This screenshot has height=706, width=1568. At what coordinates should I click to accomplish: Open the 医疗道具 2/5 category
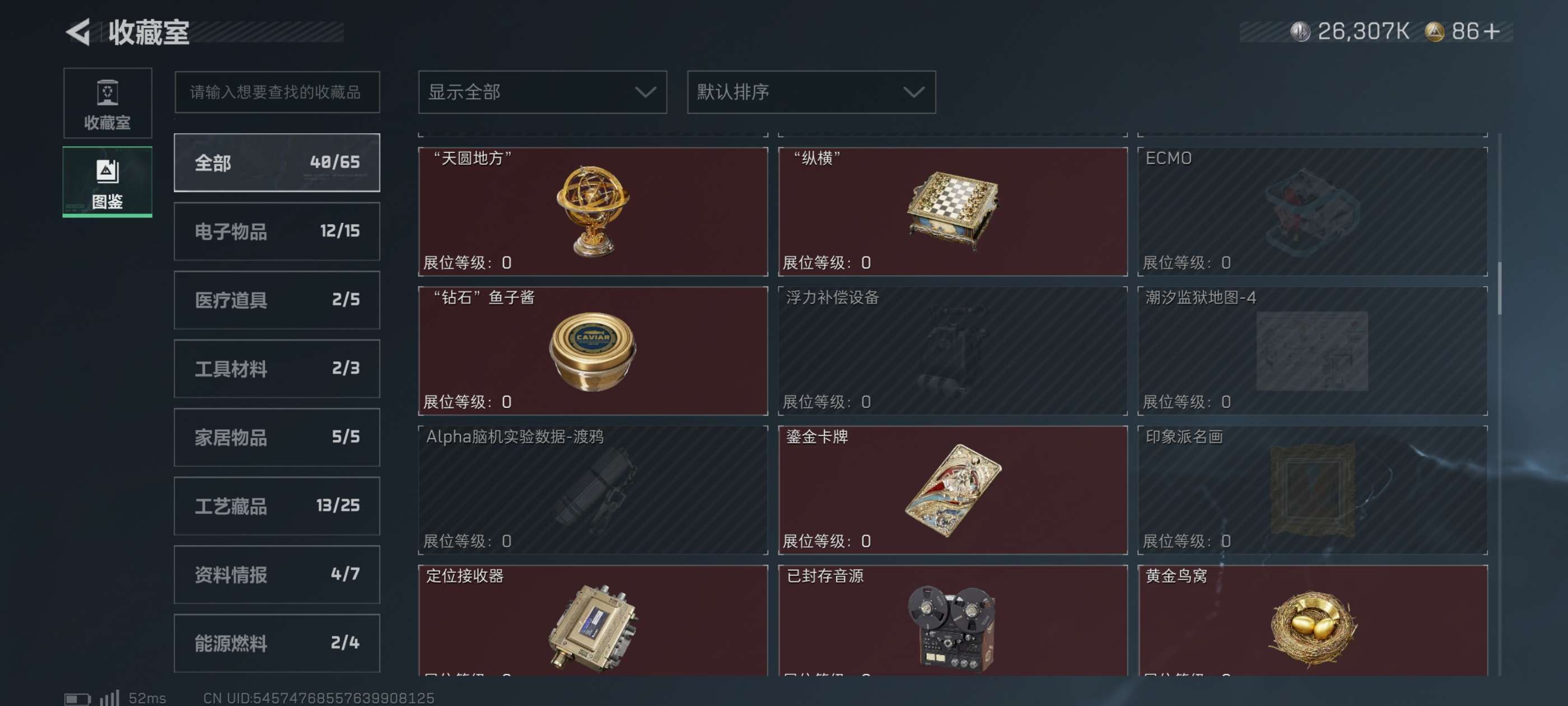[x=277, y=300]
